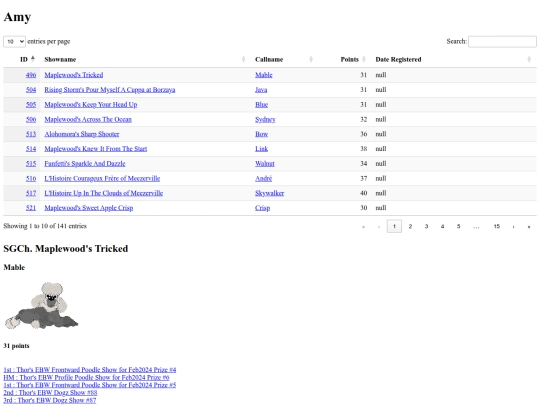Open ID link 513
Screen dimensions: 540x405
point(31,134)
